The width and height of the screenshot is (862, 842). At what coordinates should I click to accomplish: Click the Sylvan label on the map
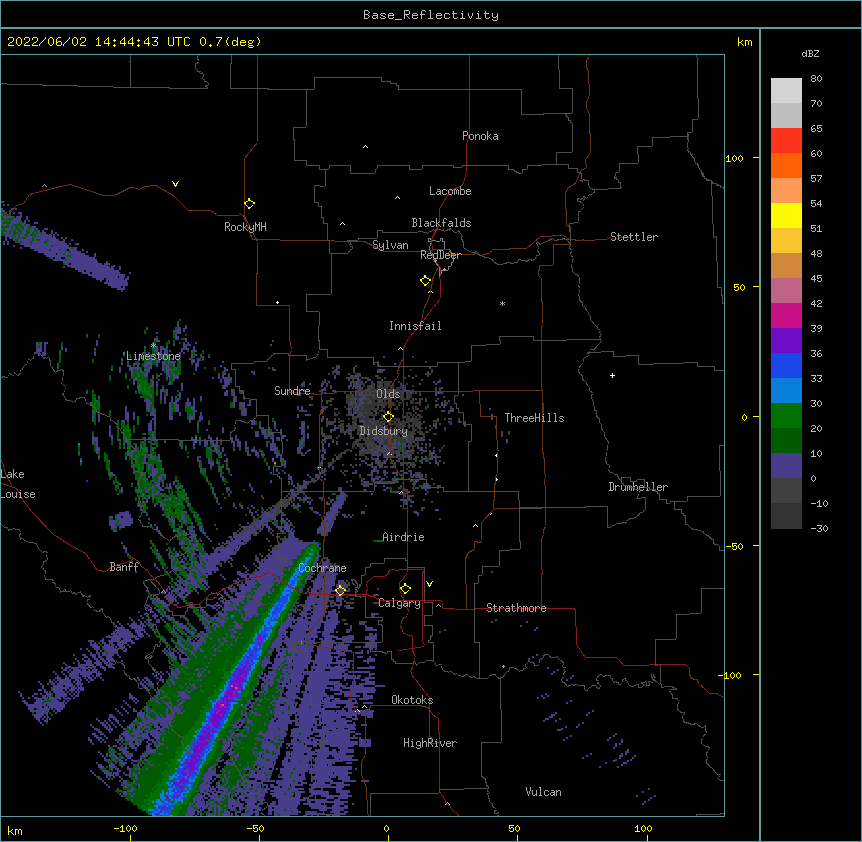point(390,245)
